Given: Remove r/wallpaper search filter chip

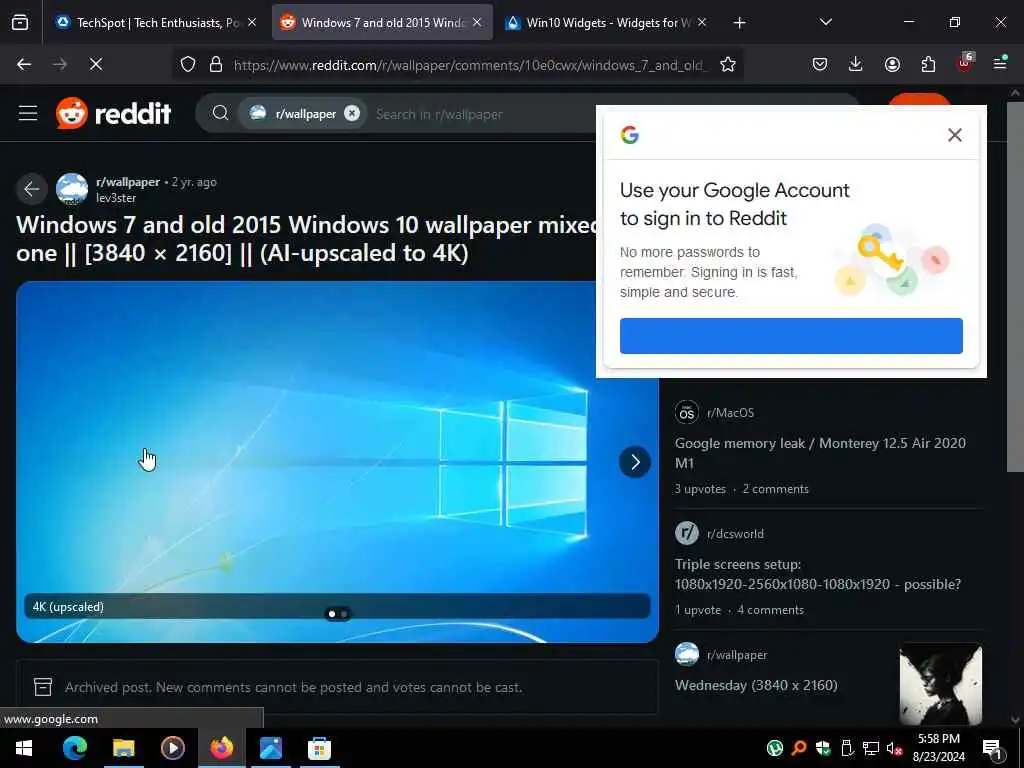Looking at the screenshot, I should (352, 114).
